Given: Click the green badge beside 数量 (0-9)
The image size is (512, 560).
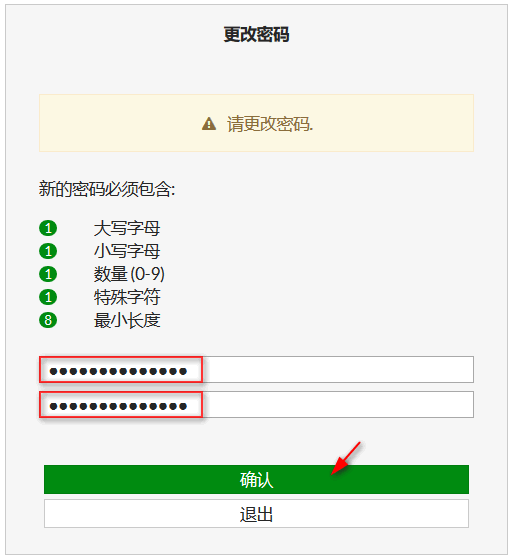Looking at the screenshot, I should 48,274.
